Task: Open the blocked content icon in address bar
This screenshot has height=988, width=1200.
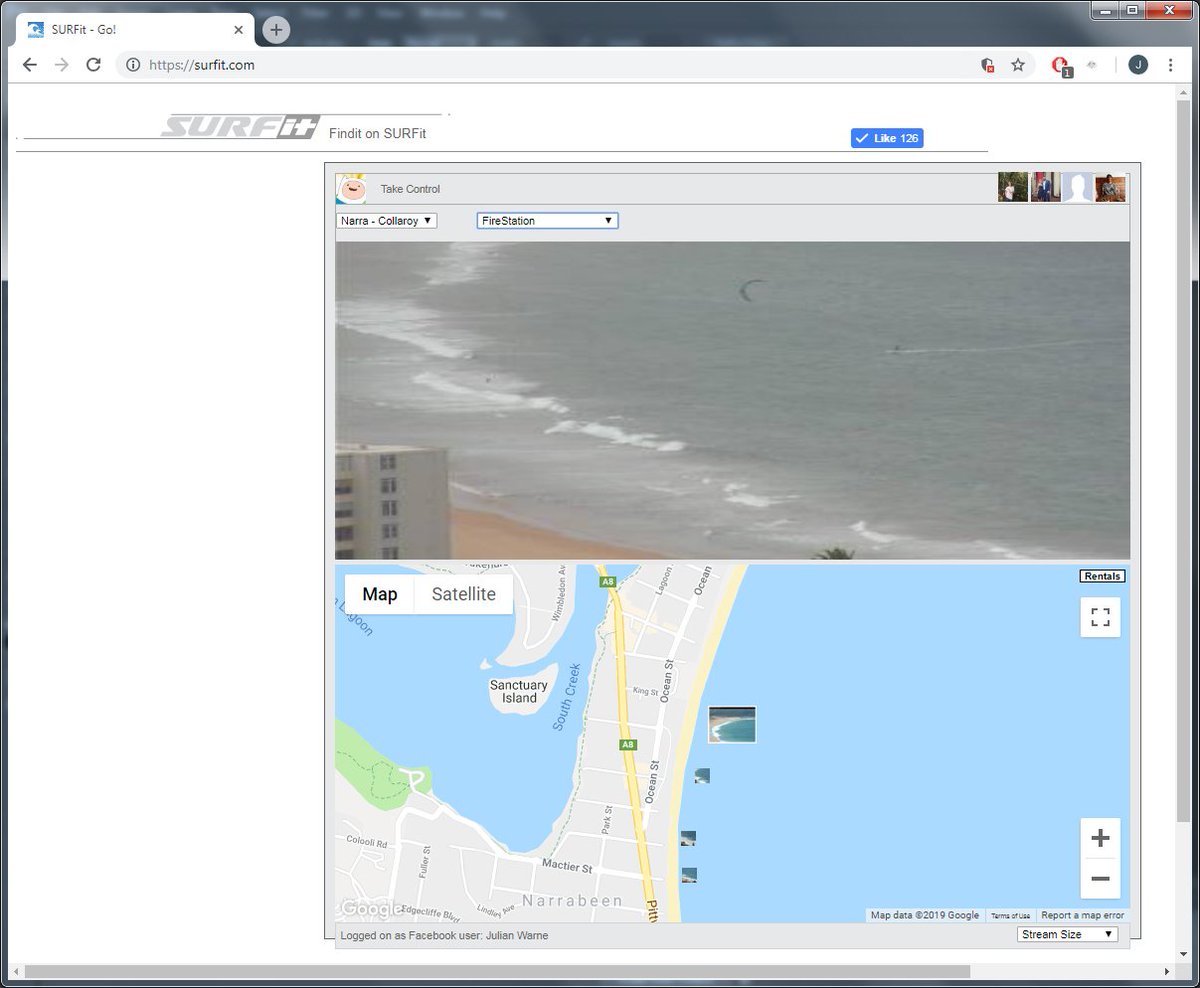Action: 988,65
